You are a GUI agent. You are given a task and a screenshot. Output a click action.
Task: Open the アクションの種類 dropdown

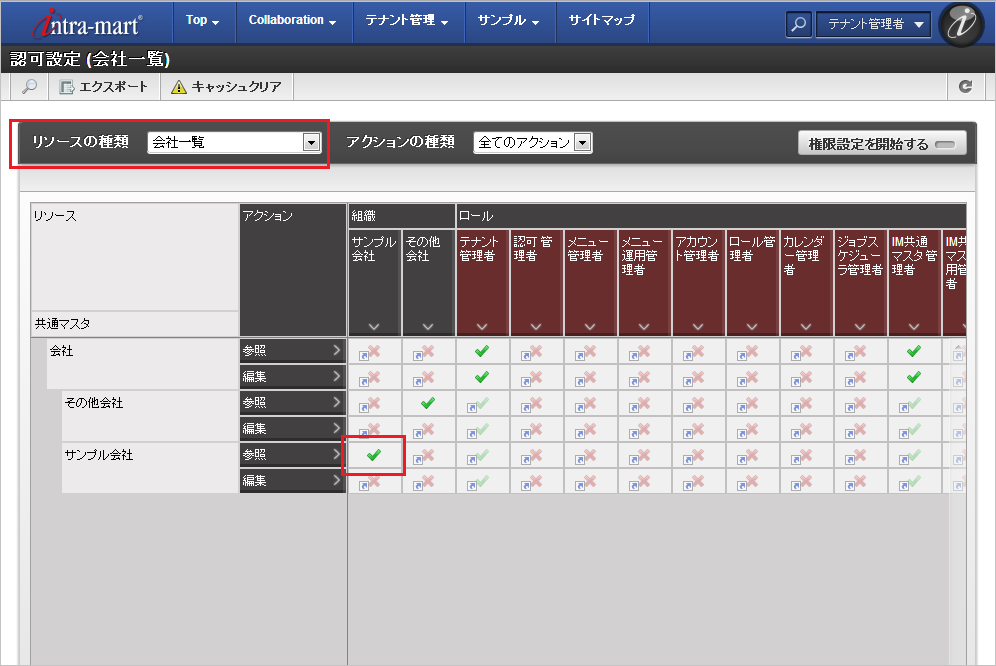point(532,143)
